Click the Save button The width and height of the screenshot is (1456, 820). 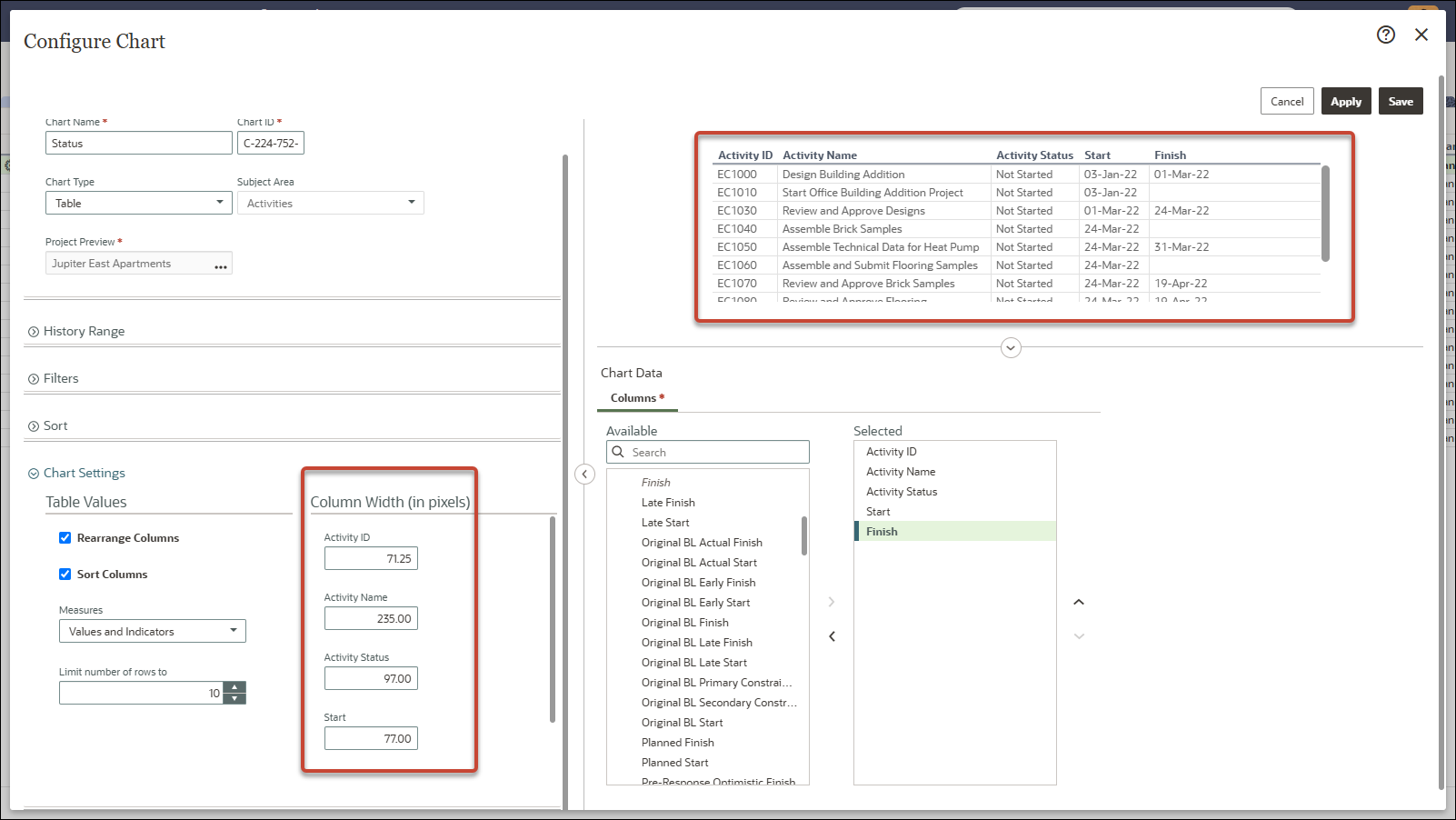pos(1401,101)
